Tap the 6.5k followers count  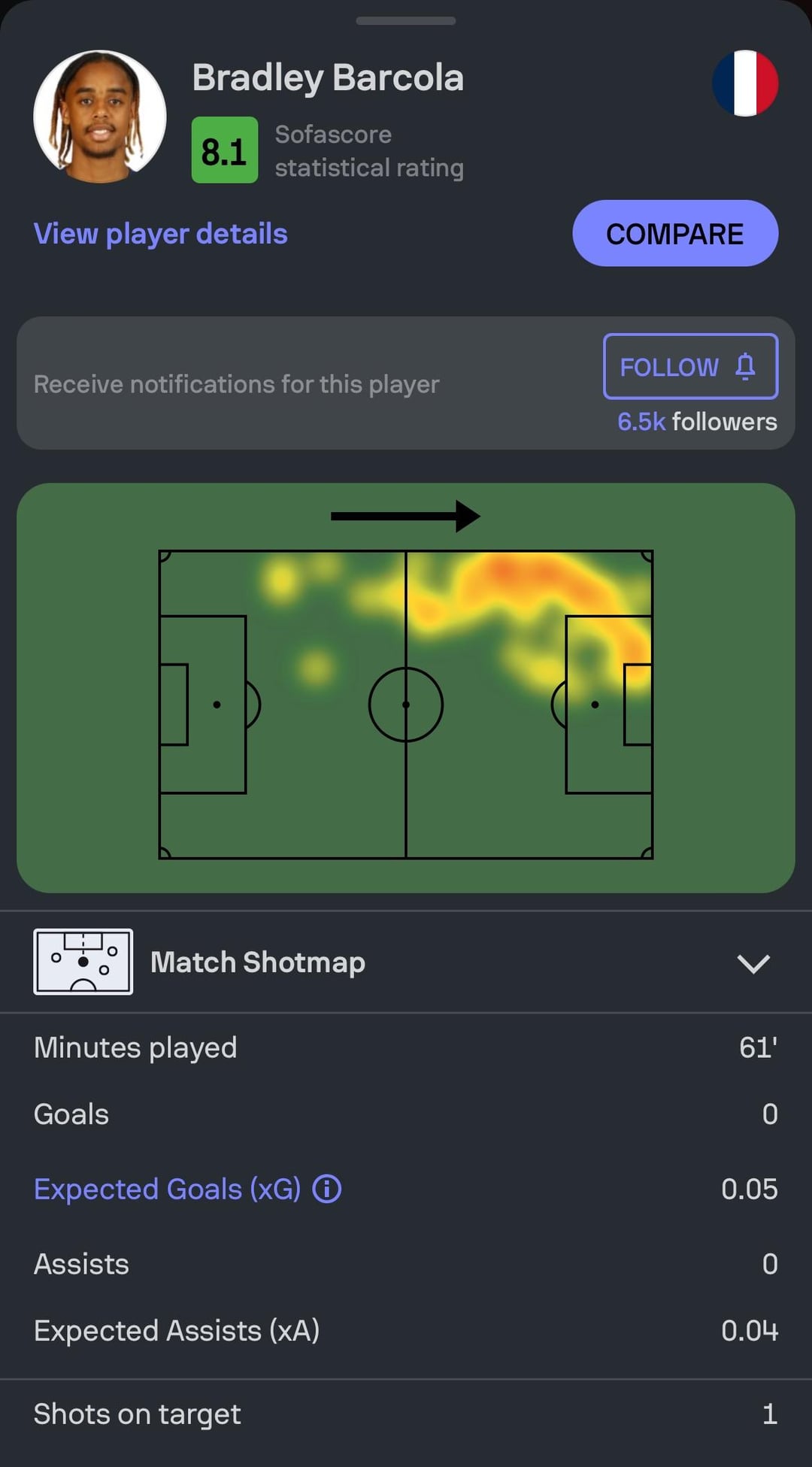coord(696,422)
